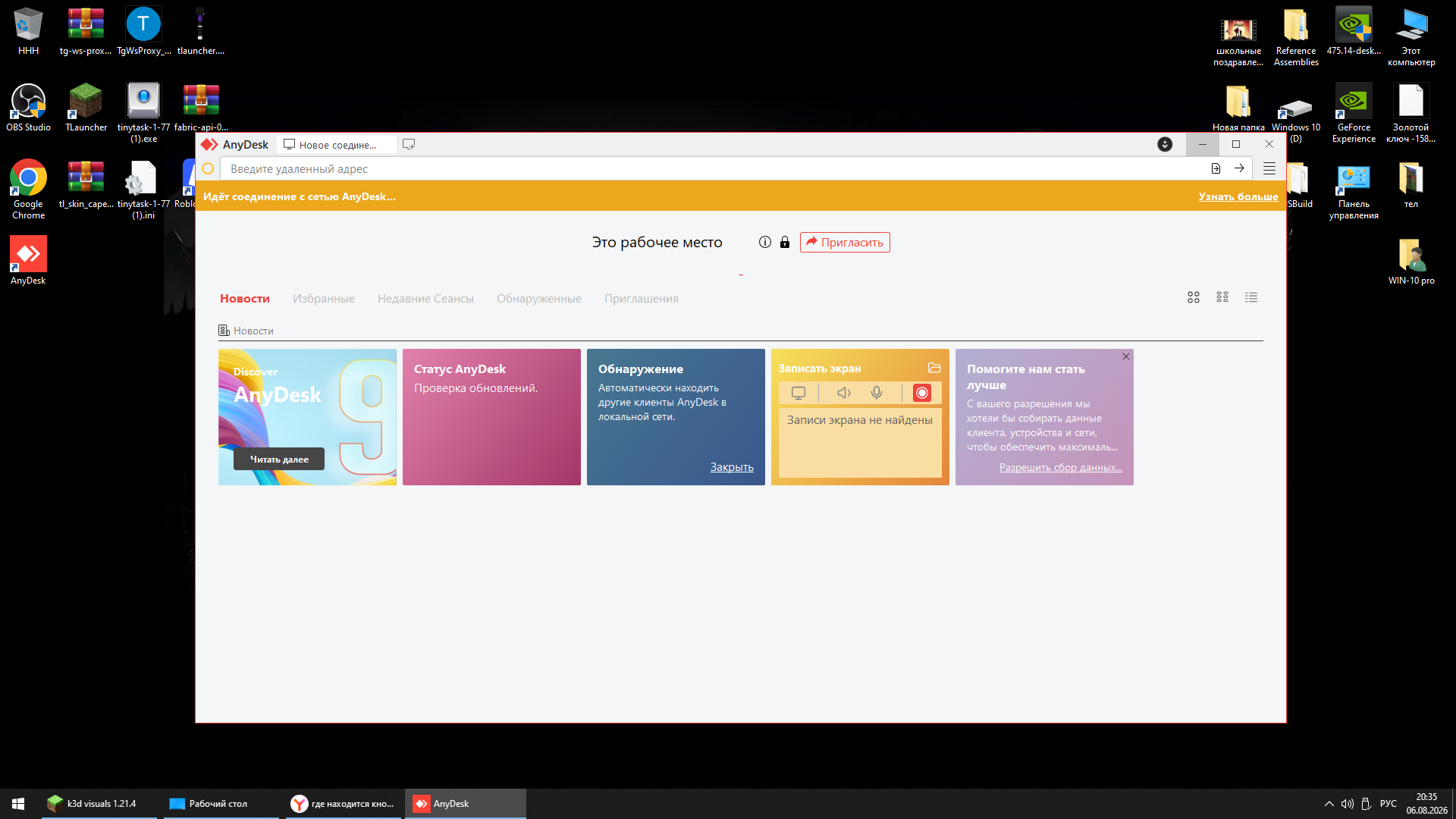Select the WIN-10 pro desktop icon
Screen dimensions: 1456x819
[x=1411, y=261]
